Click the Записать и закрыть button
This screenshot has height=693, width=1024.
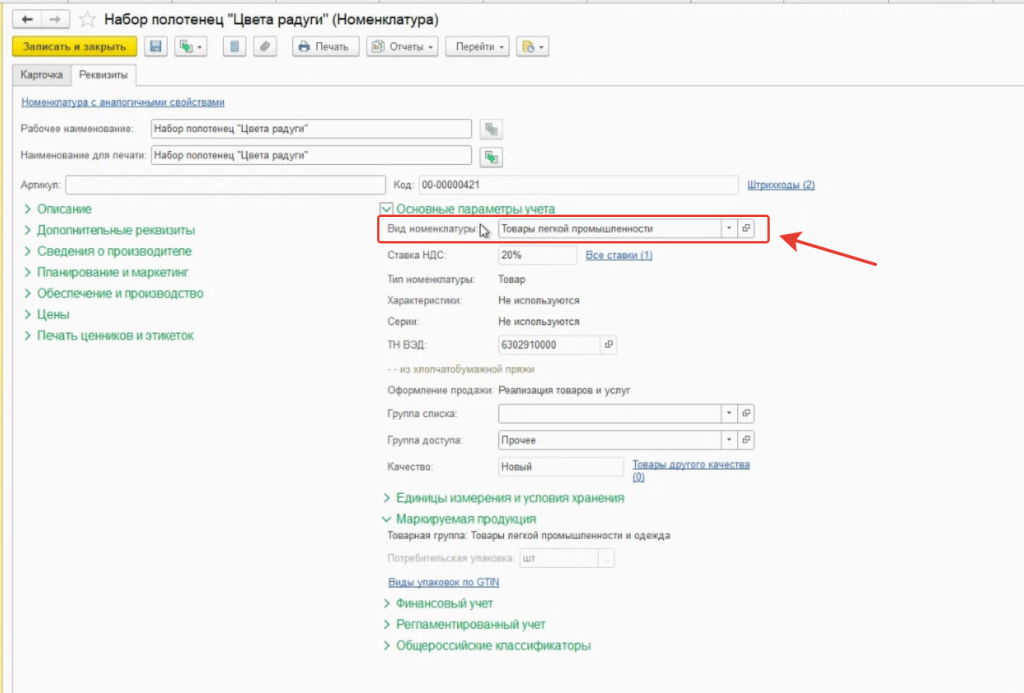coord(74,47)
